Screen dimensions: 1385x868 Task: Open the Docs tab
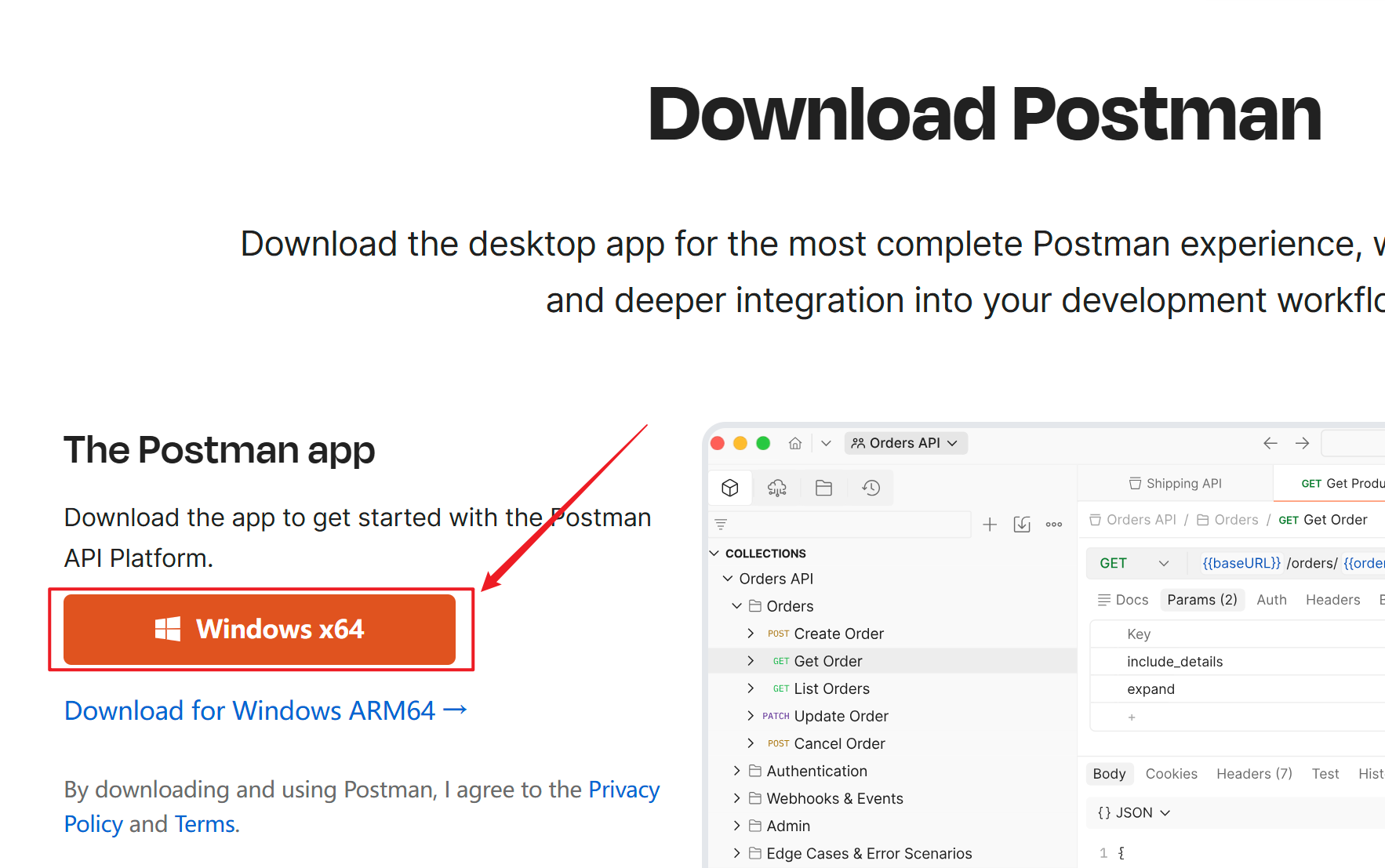click(x=1122, y=600)
